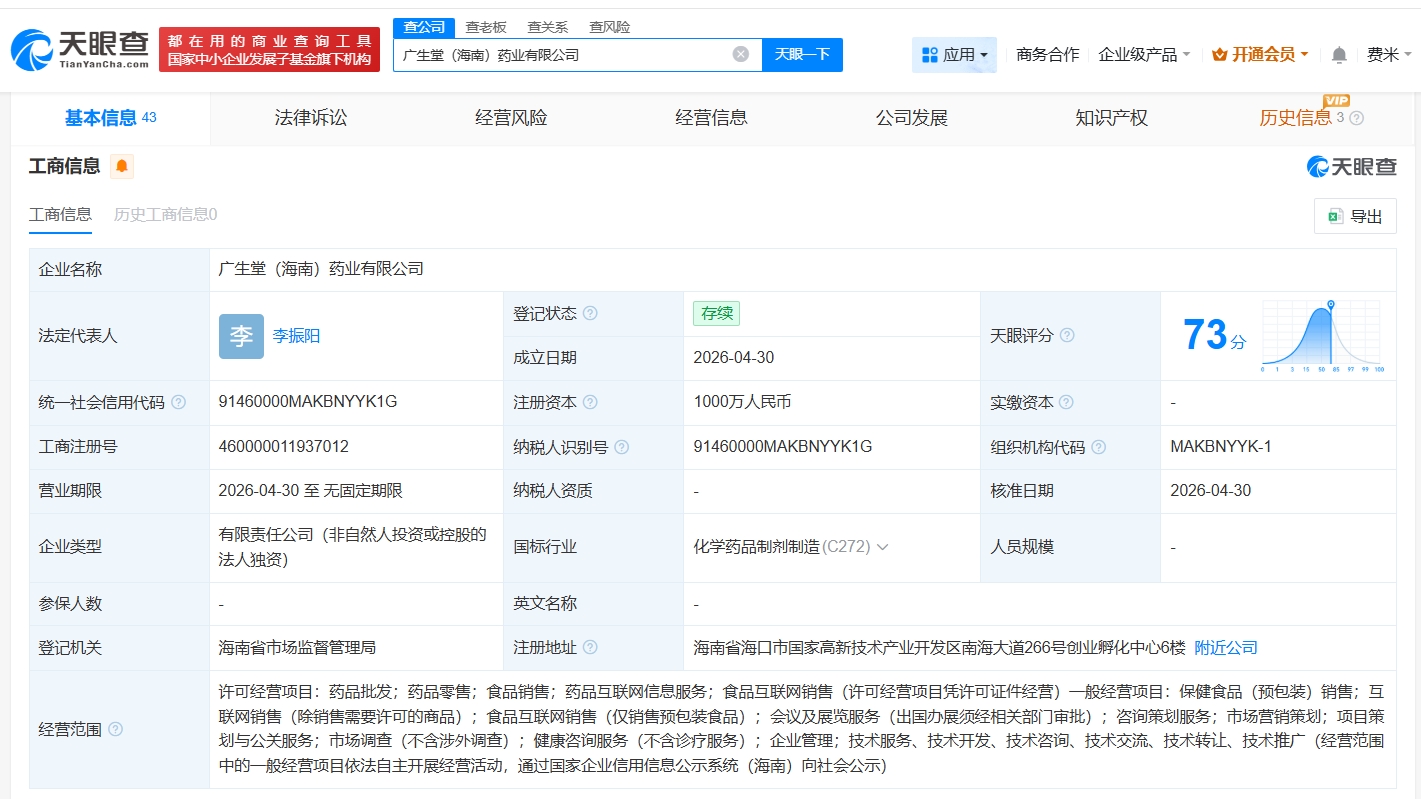Viewport: 1421px width, 799px height.
Task: Switch to the 查公司 search tab
Action: 424,27
